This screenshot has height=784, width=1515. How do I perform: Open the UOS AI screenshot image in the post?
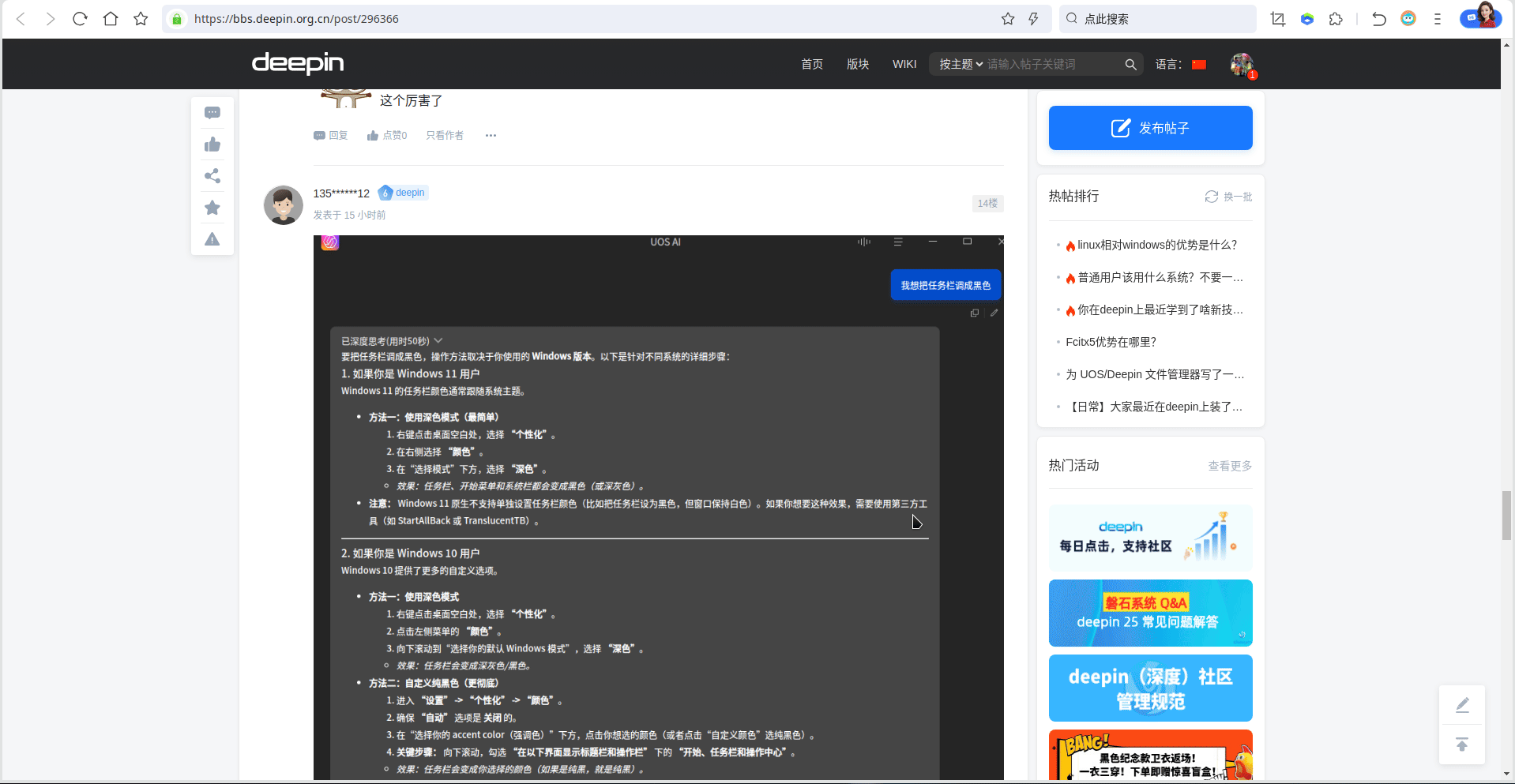tap(659, 508)
